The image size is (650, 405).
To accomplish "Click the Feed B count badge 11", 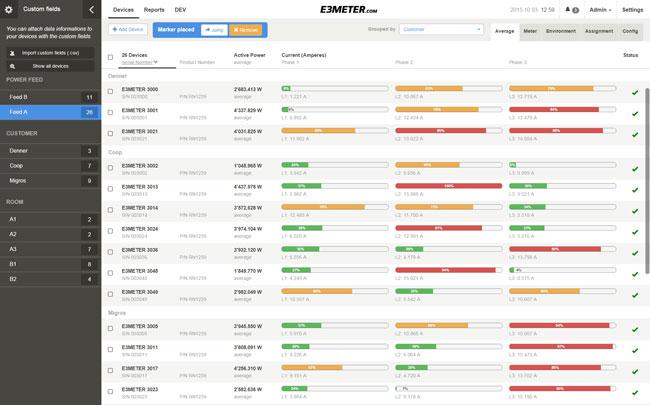I will click(90, 97).
